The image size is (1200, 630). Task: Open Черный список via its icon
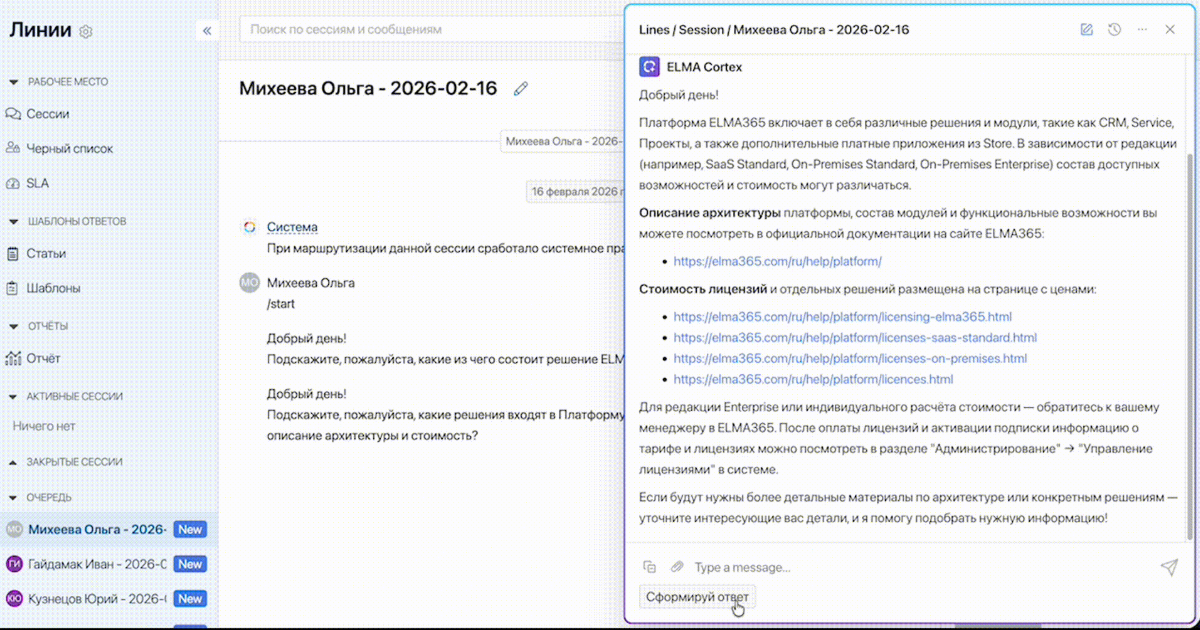coord(13,148)
